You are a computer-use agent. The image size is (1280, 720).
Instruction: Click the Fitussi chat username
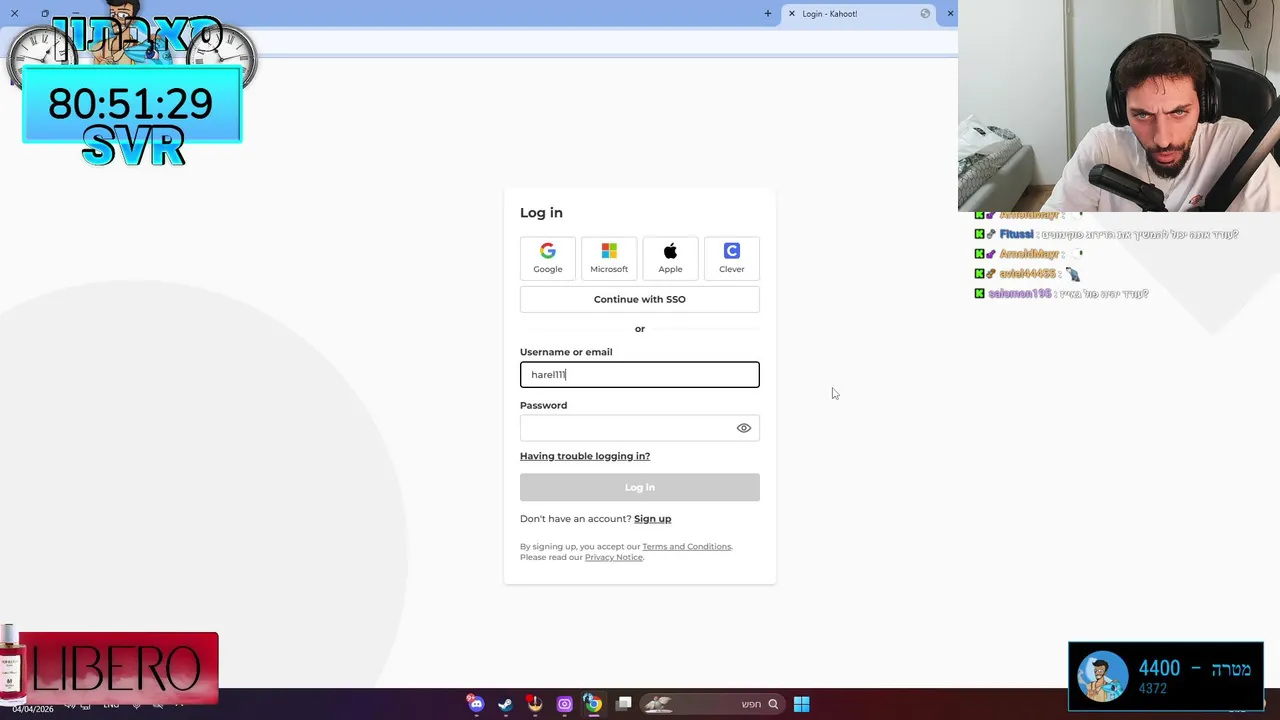pos(1016,234)
